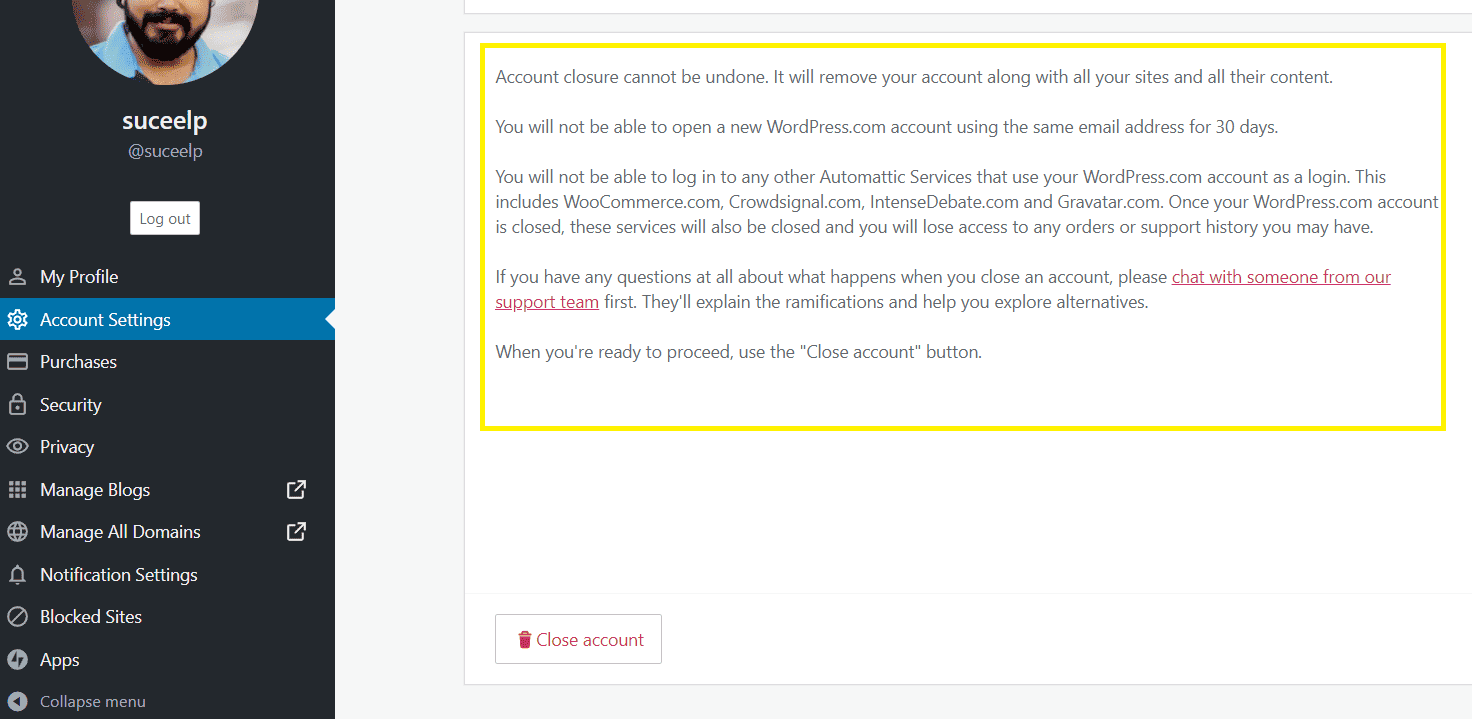Click the Apps Jetpack icon
The width and height of the screenshot is (1472, 719).
coord(17,660)
